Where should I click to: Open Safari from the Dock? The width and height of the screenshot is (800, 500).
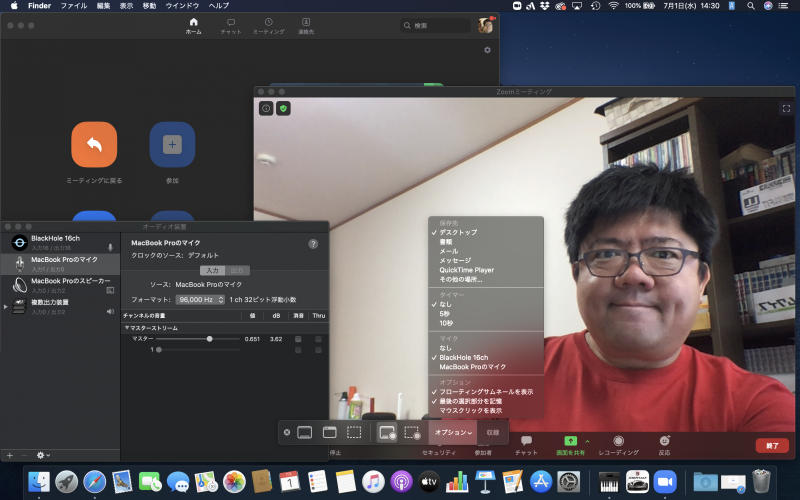tap(95, 482)
